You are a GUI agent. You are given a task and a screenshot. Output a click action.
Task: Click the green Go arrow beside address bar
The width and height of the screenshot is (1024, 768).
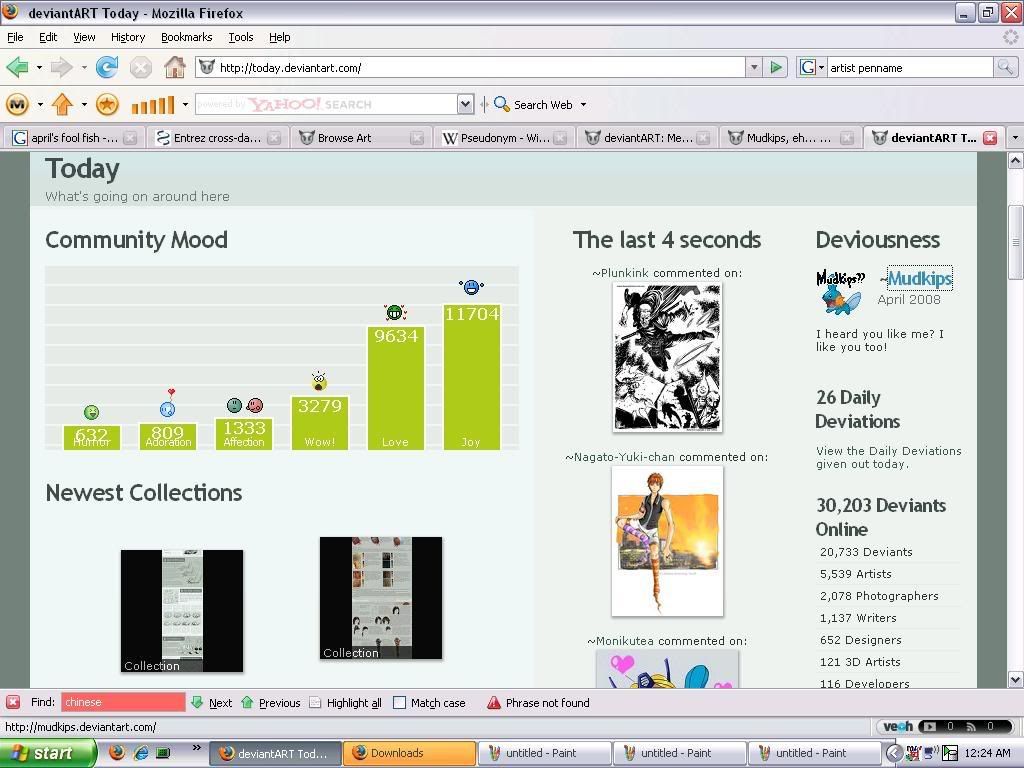coord(776,67)
